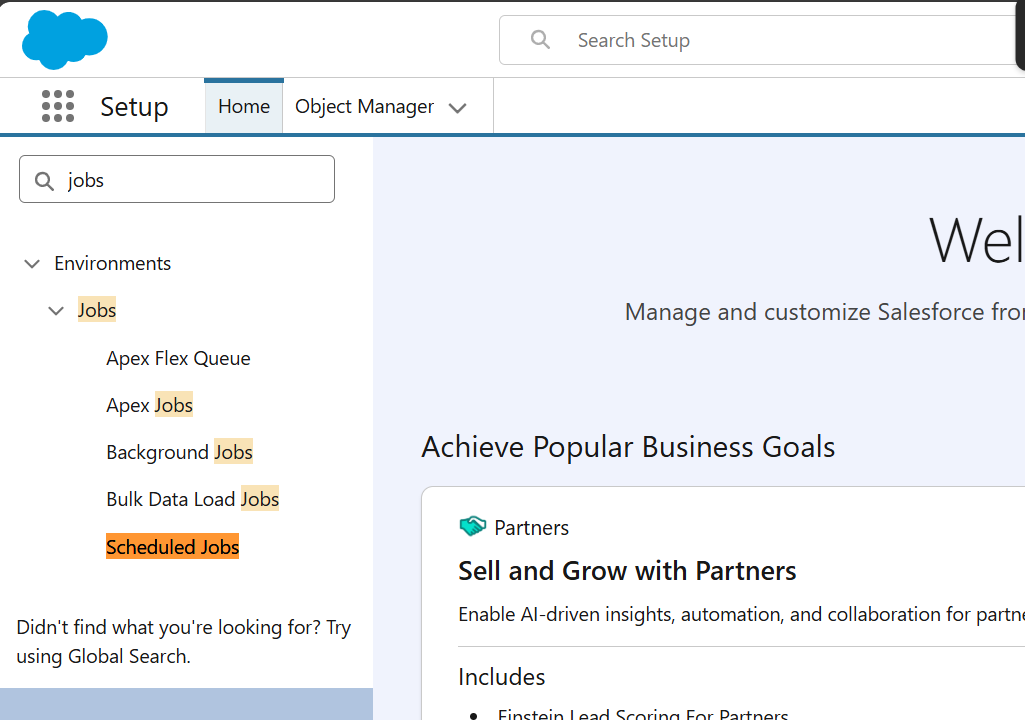Viewport: 1025px width, 720px height.
Task: Open the Object Manager tab
Action: point(364,107)
